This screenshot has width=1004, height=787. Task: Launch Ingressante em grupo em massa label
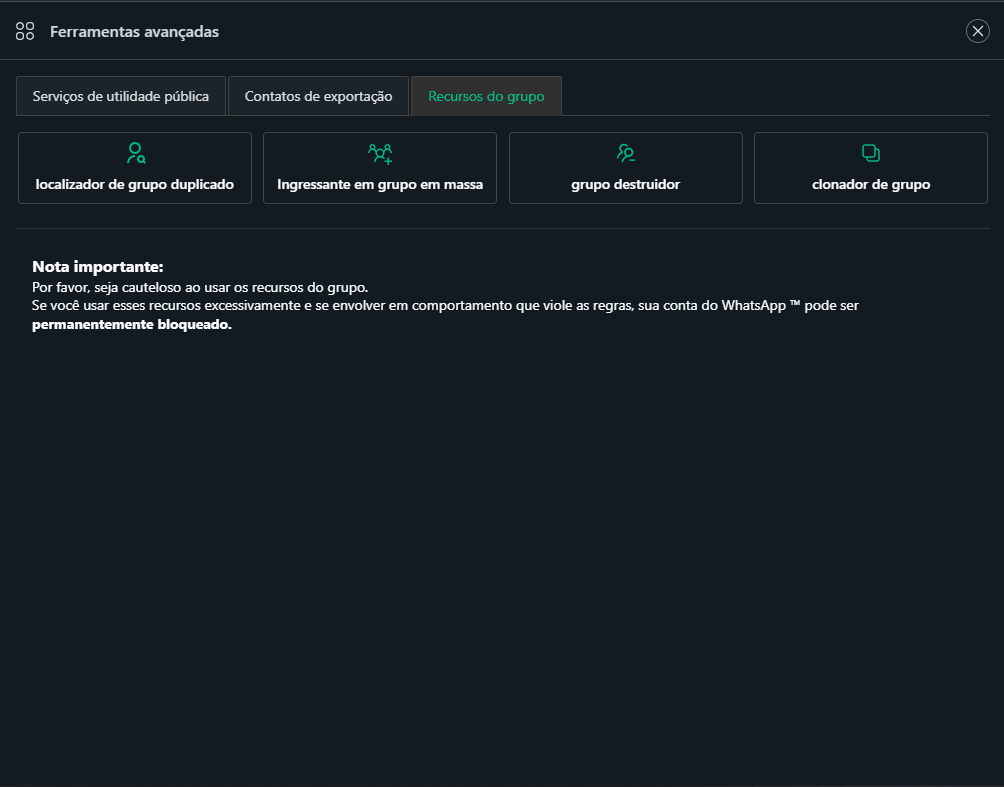pyautogui.click(x=380, y=184)
